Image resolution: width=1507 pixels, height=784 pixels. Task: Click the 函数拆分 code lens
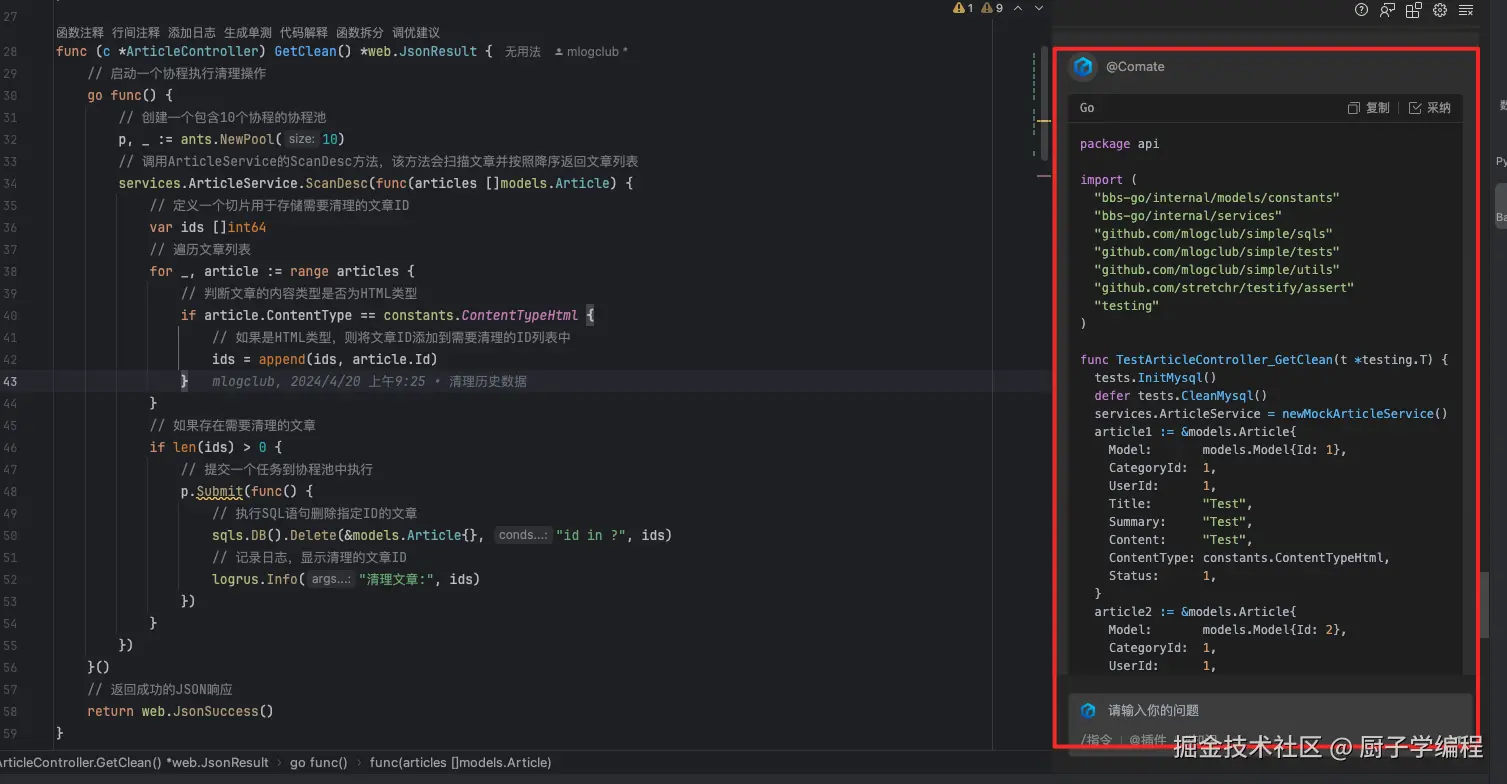tap(360, 33)
